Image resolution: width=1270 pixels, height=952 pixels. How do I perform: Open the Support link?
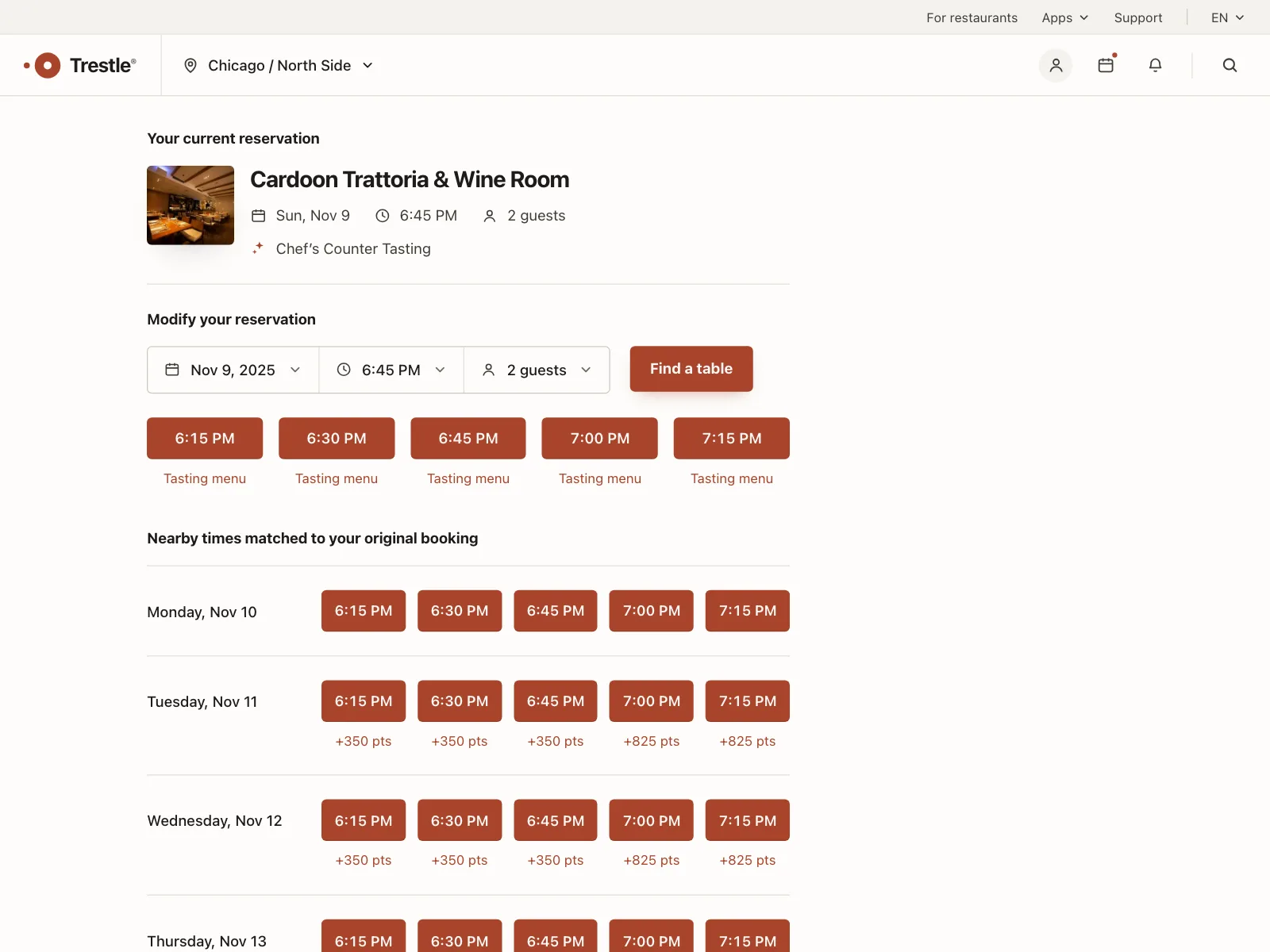click(x=1138, y=17)
